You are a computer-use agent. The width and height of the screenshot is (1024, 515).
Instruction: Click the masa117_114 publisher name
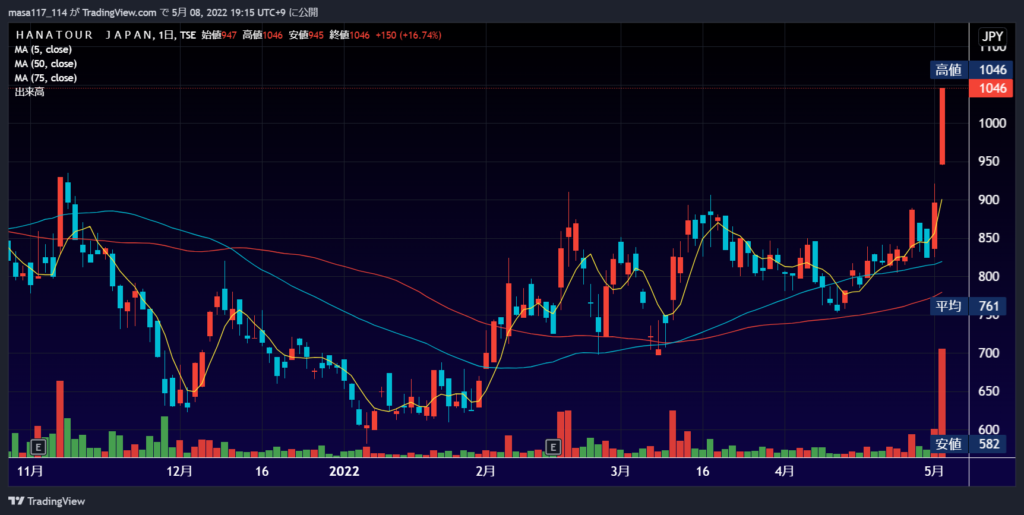[x=37, y=12]
